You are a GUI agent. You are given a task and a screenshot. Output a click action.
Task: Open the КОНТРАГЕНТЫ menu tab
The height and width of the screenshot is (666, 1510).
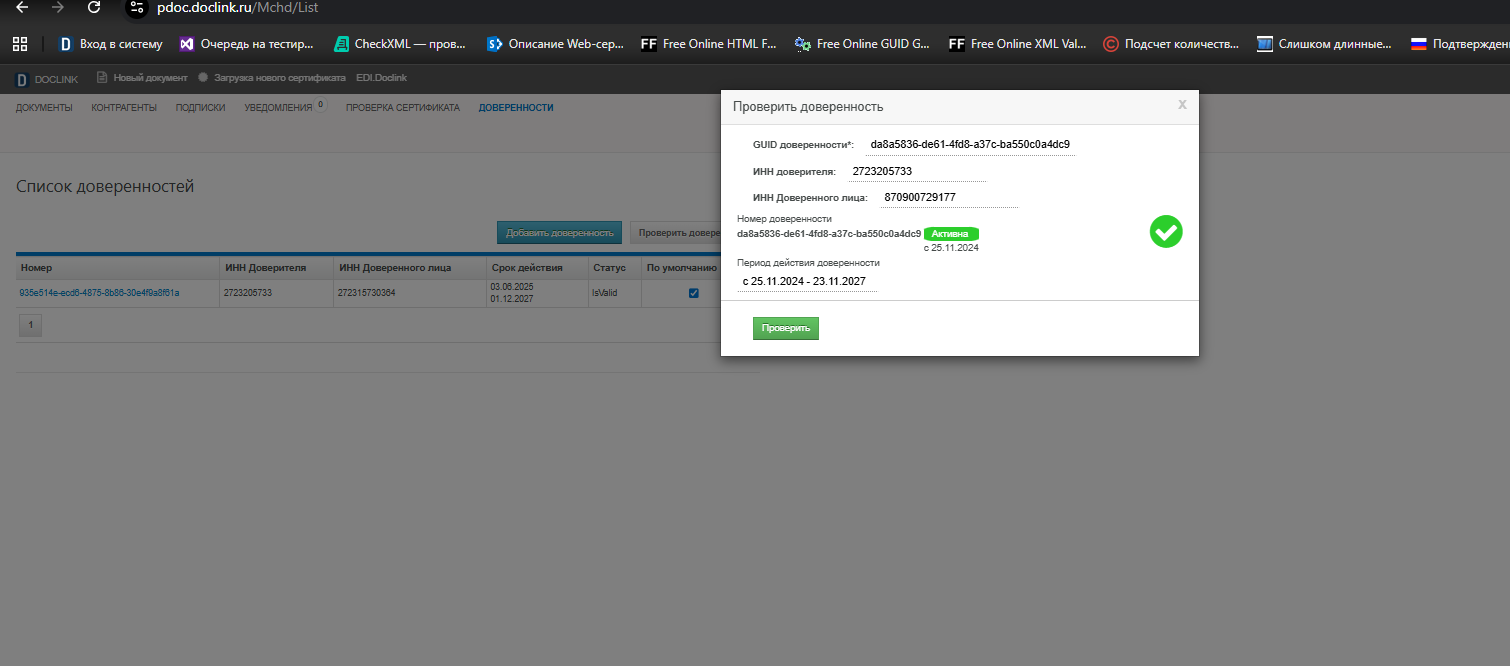[x=124, y=108]
